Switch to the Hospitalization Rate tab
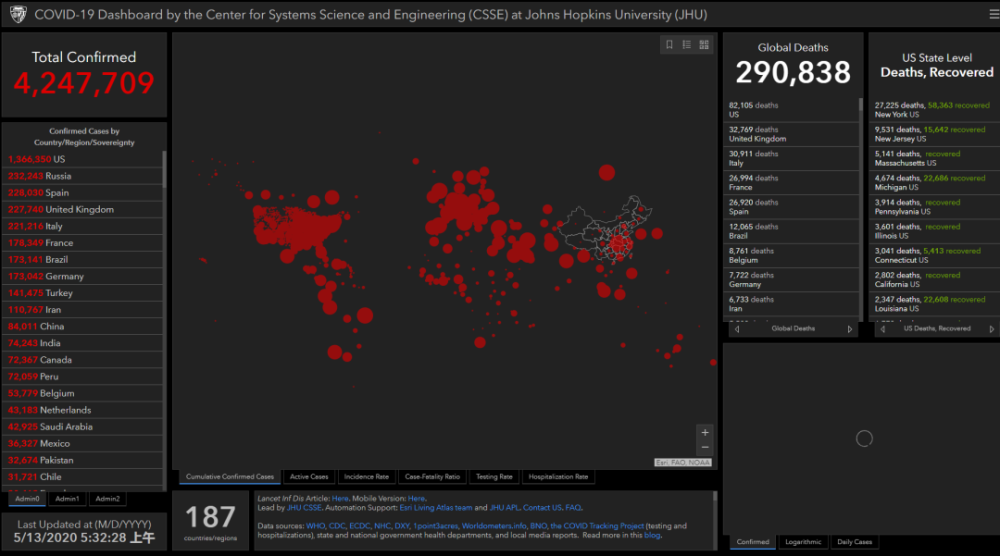The width and height of the screenshot is (1000, 556). click(558, 477)
